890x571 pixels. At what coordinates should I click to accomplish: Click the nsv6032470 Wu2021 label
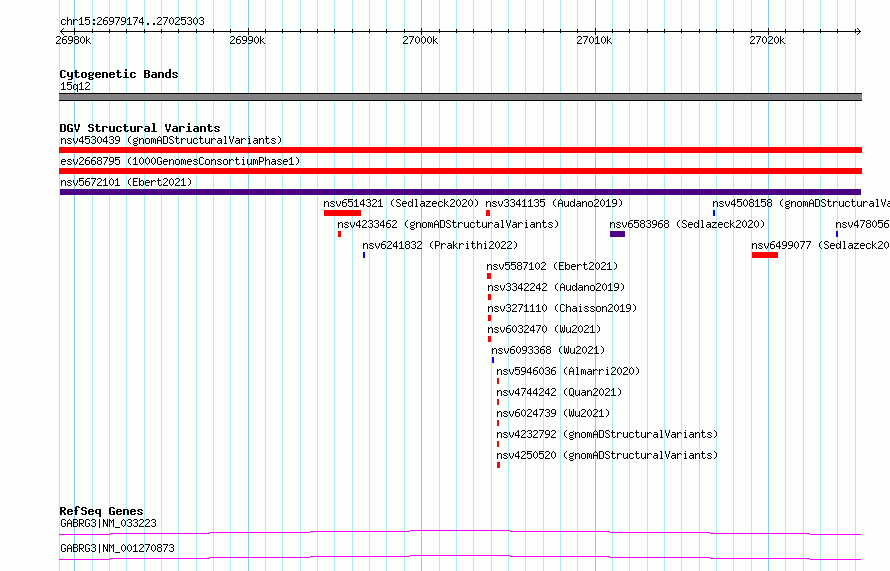(544, 329)
